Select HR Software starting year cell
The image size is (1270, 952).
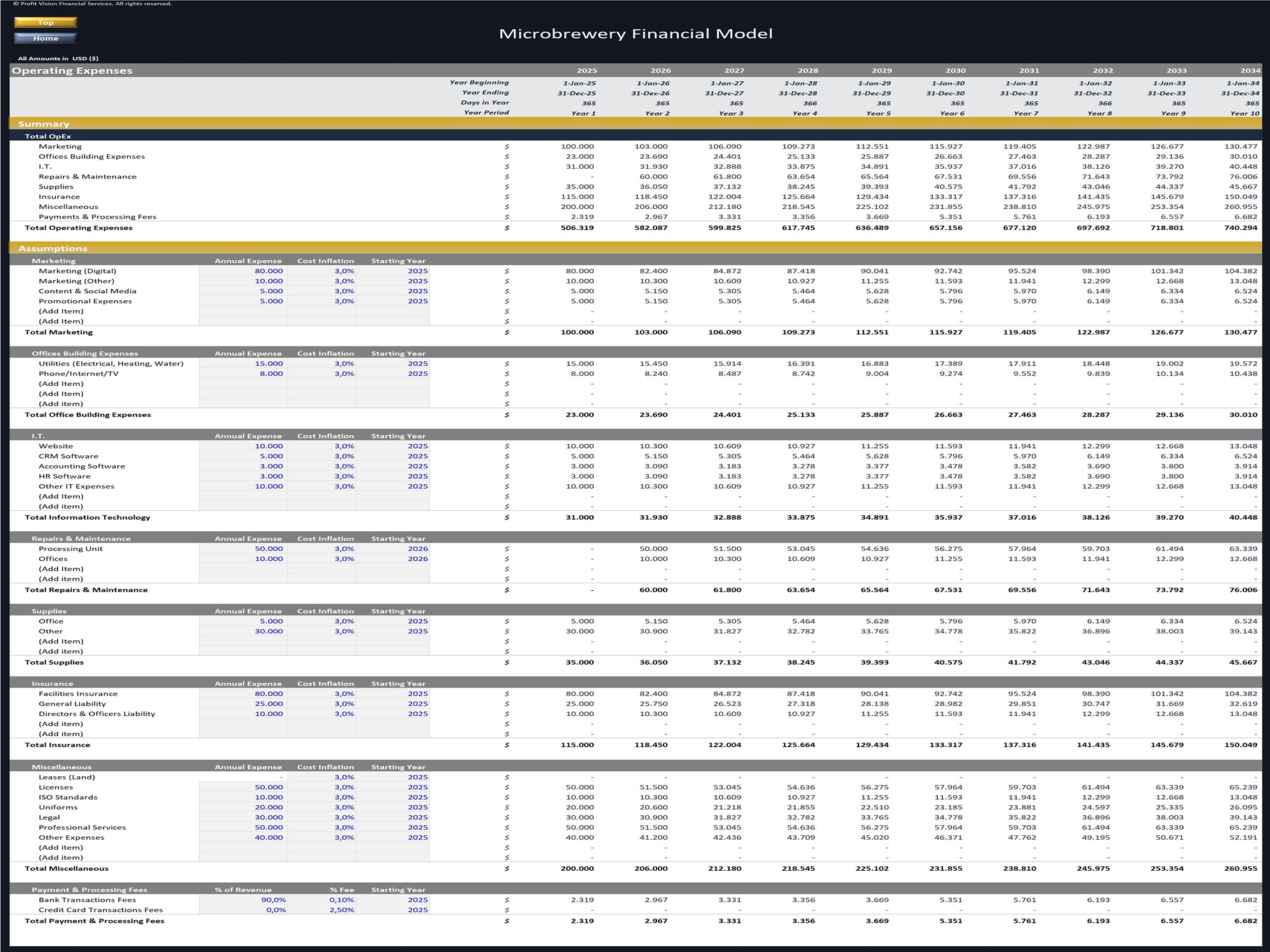tap(392, 477)
